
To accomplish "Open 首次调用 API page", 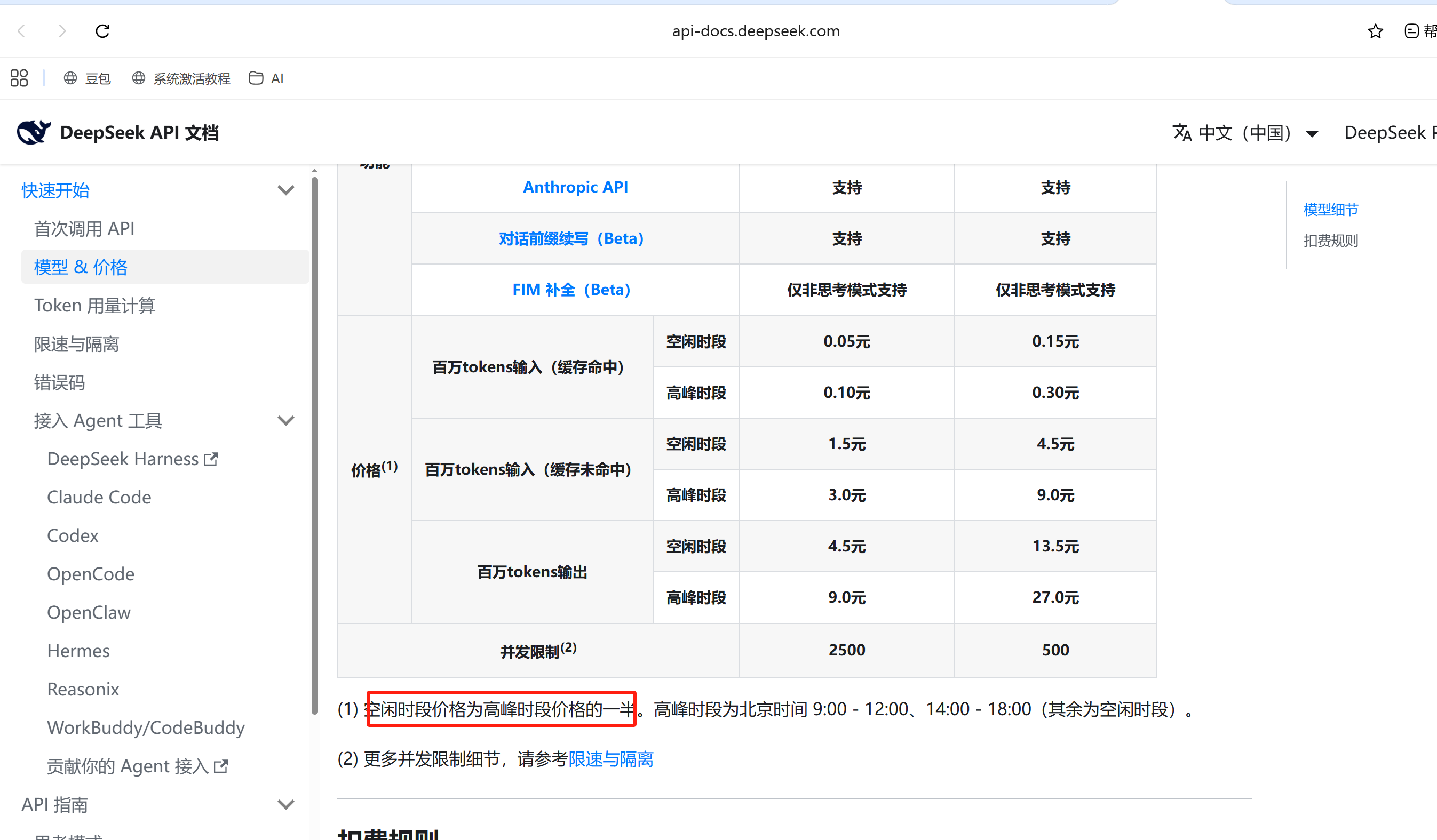I will (84, 228).
